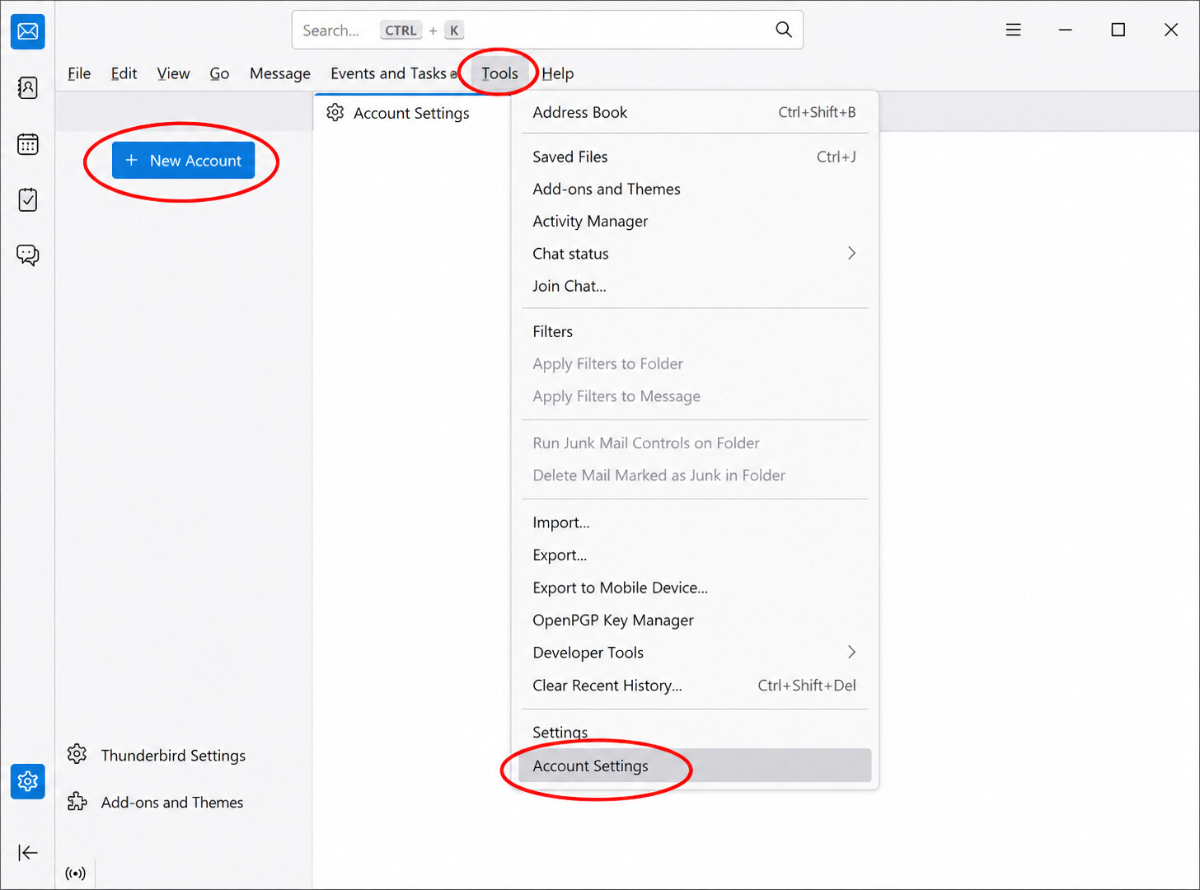The image size is (1200, 890).
Task: Choose Join Chat... menu entry
Action: [695, 286]
